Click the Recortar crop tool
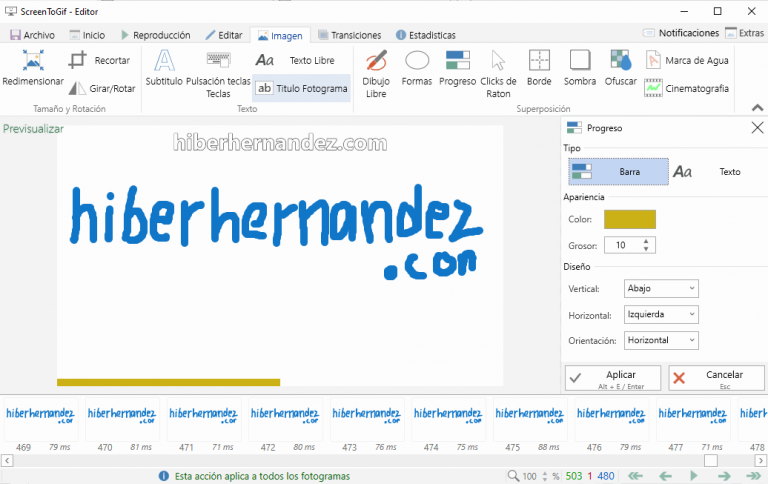 coord(99,60)
